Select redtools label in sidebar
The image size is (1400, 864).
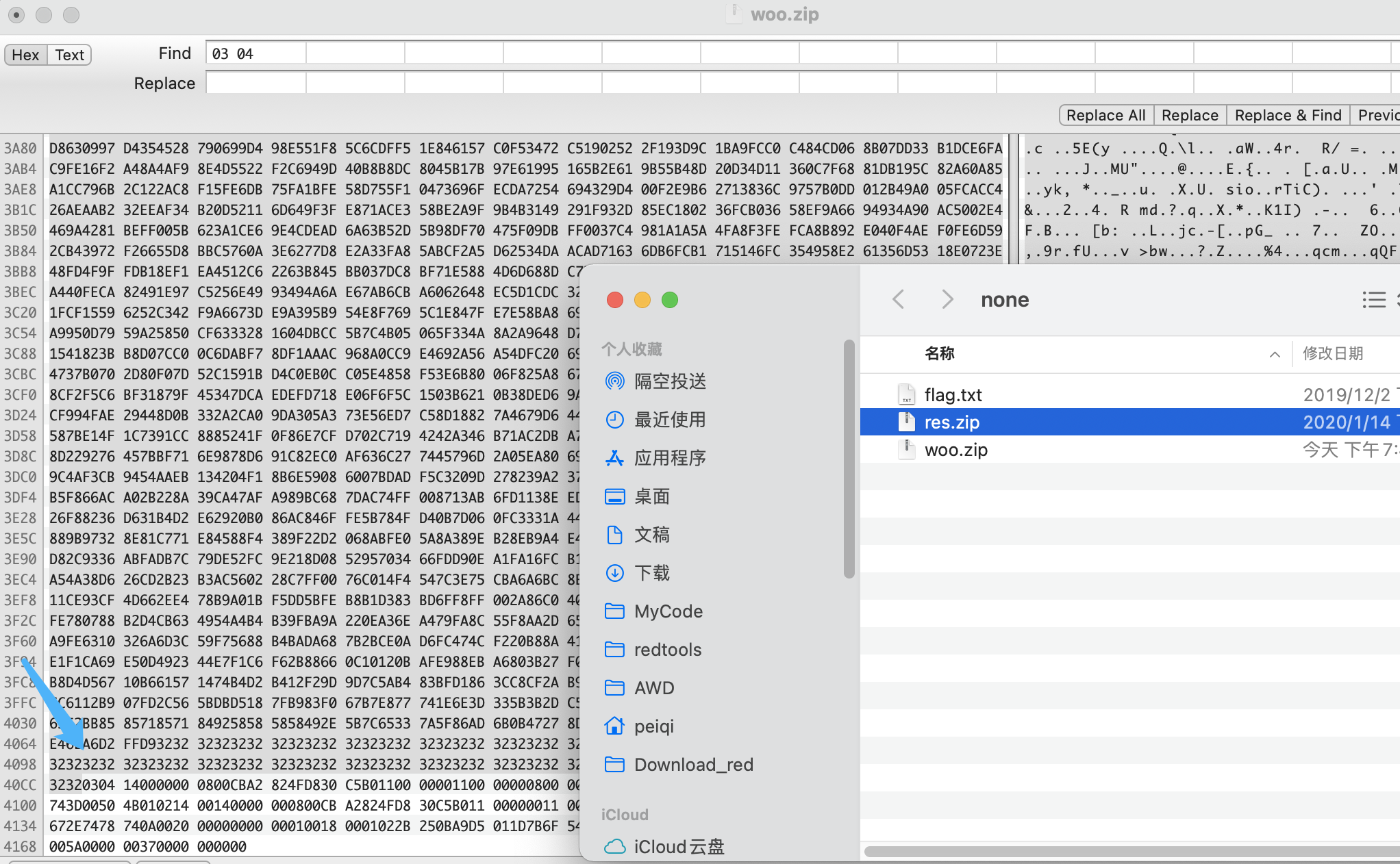coord(668,650)
